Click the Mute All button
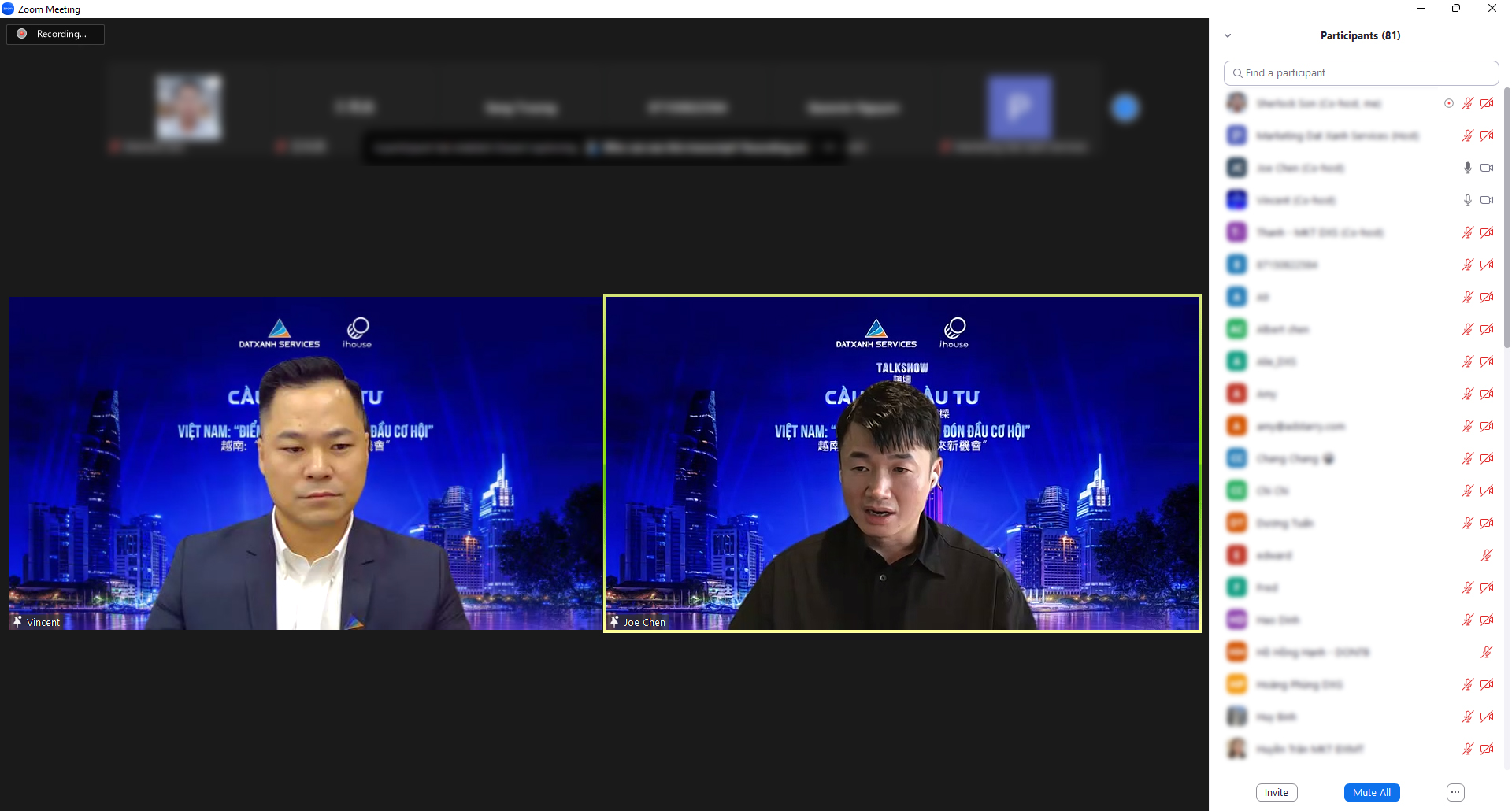Screen dimensions: 1512x811 click(x=1372, y=792)
